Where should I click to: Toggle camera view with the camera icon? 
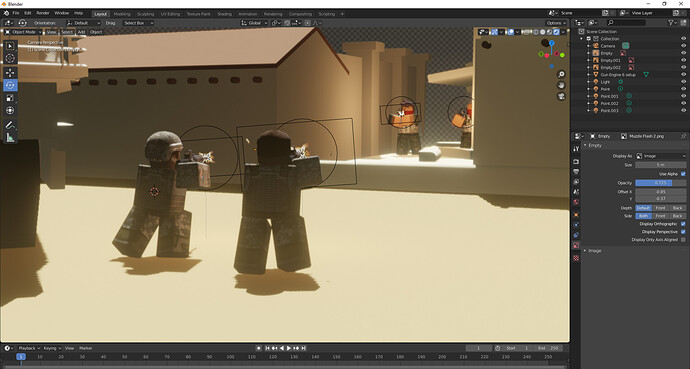coord(561,96)
